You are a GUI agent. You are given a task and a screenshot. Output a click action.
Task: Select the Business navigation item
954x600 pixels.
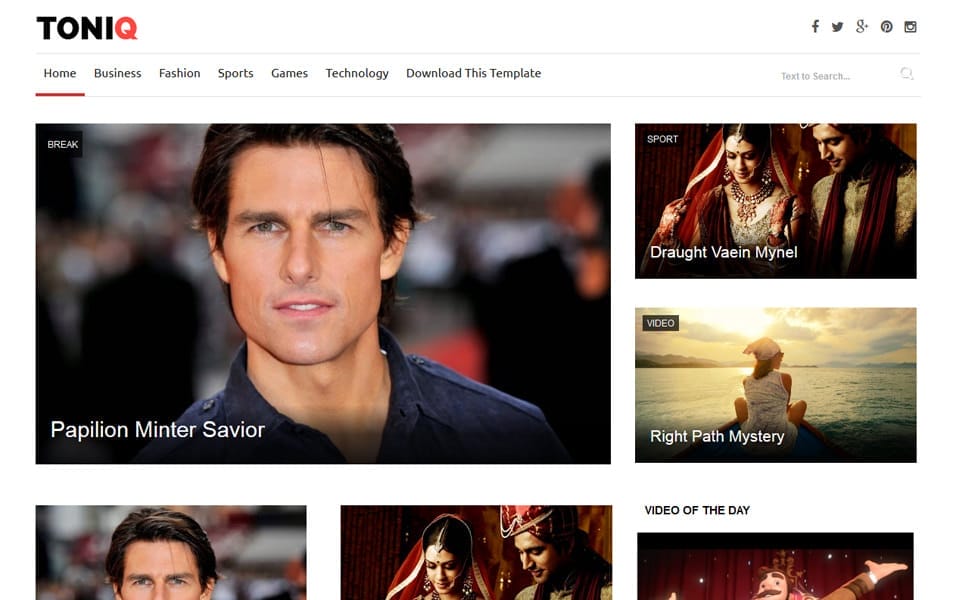pos(117,73)
